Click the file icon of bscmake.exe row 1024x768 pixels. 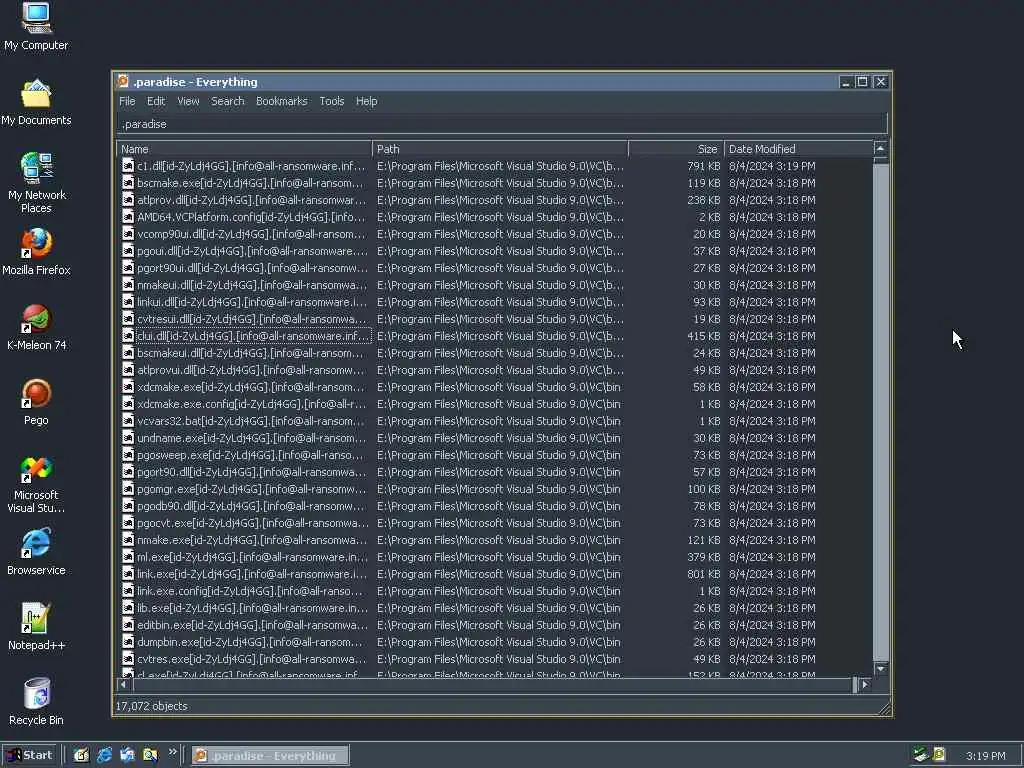click(x=128, y=183)
